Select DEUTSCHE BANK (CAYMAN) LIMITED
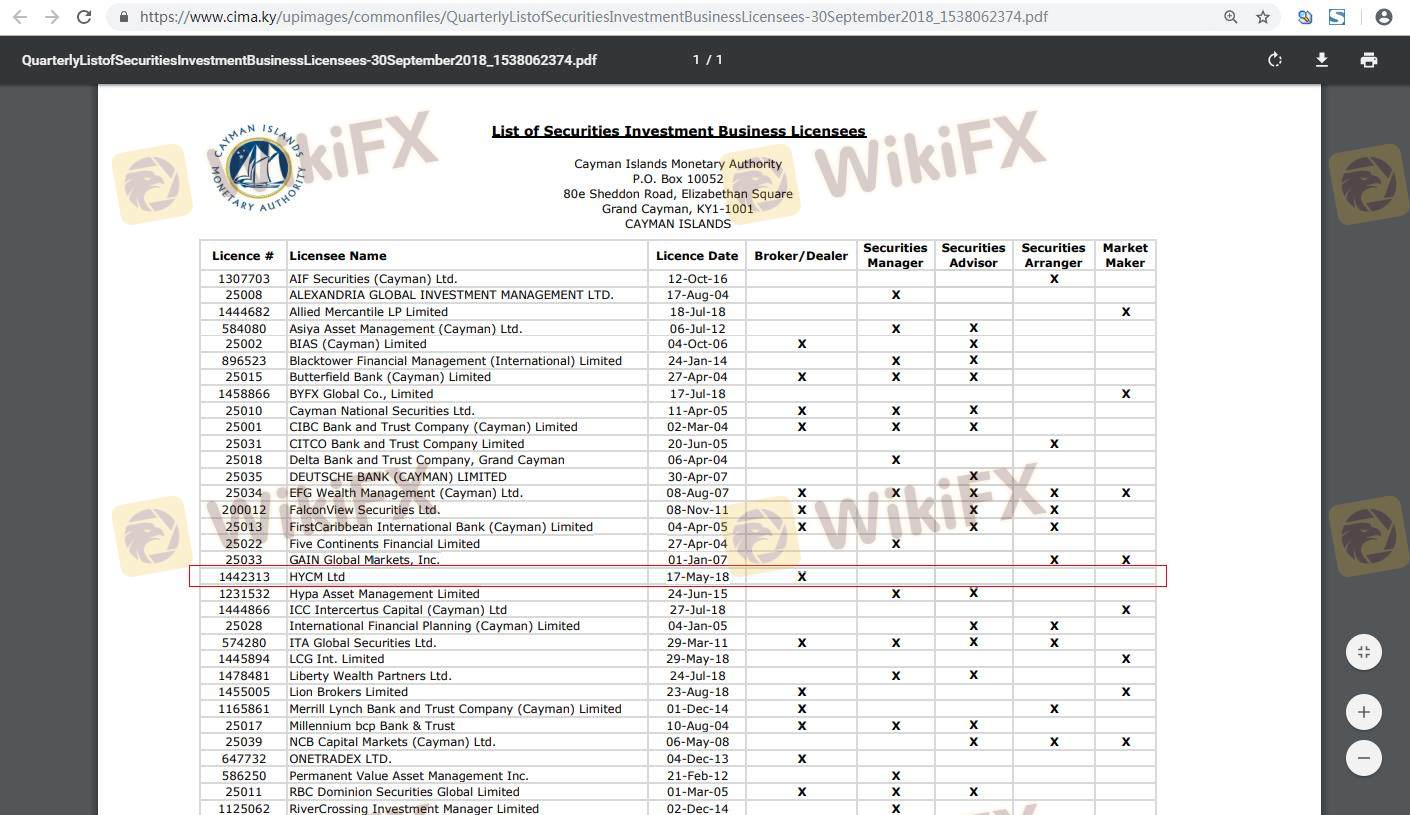Image resolution: width=1410 pixels, height=815 pixels. click(x=398, y=477)
